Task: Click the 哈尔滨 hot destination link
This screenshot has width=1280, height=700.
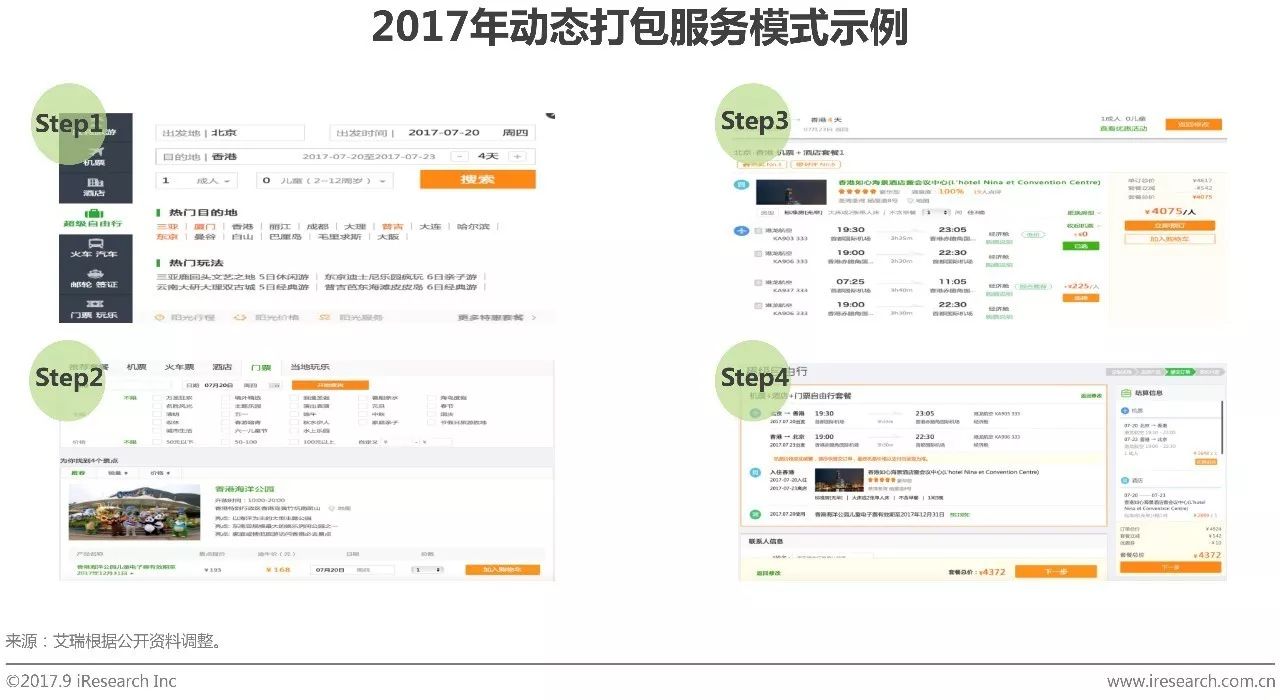Action: pos(473,227)
